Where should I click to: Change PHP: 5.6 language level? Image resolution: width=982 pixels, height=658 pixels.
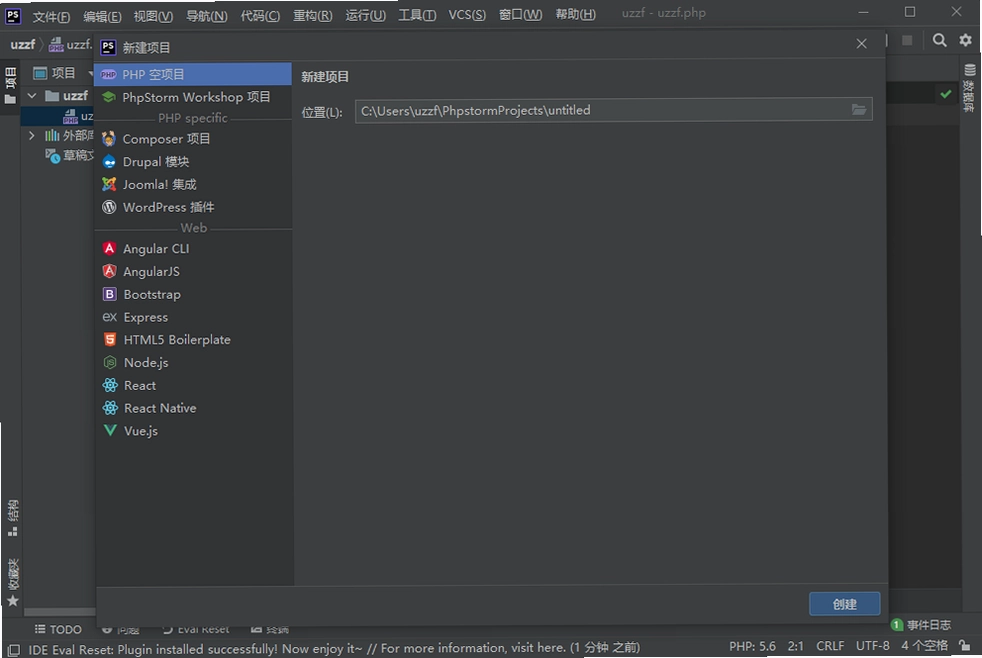[x=752, y=645]
